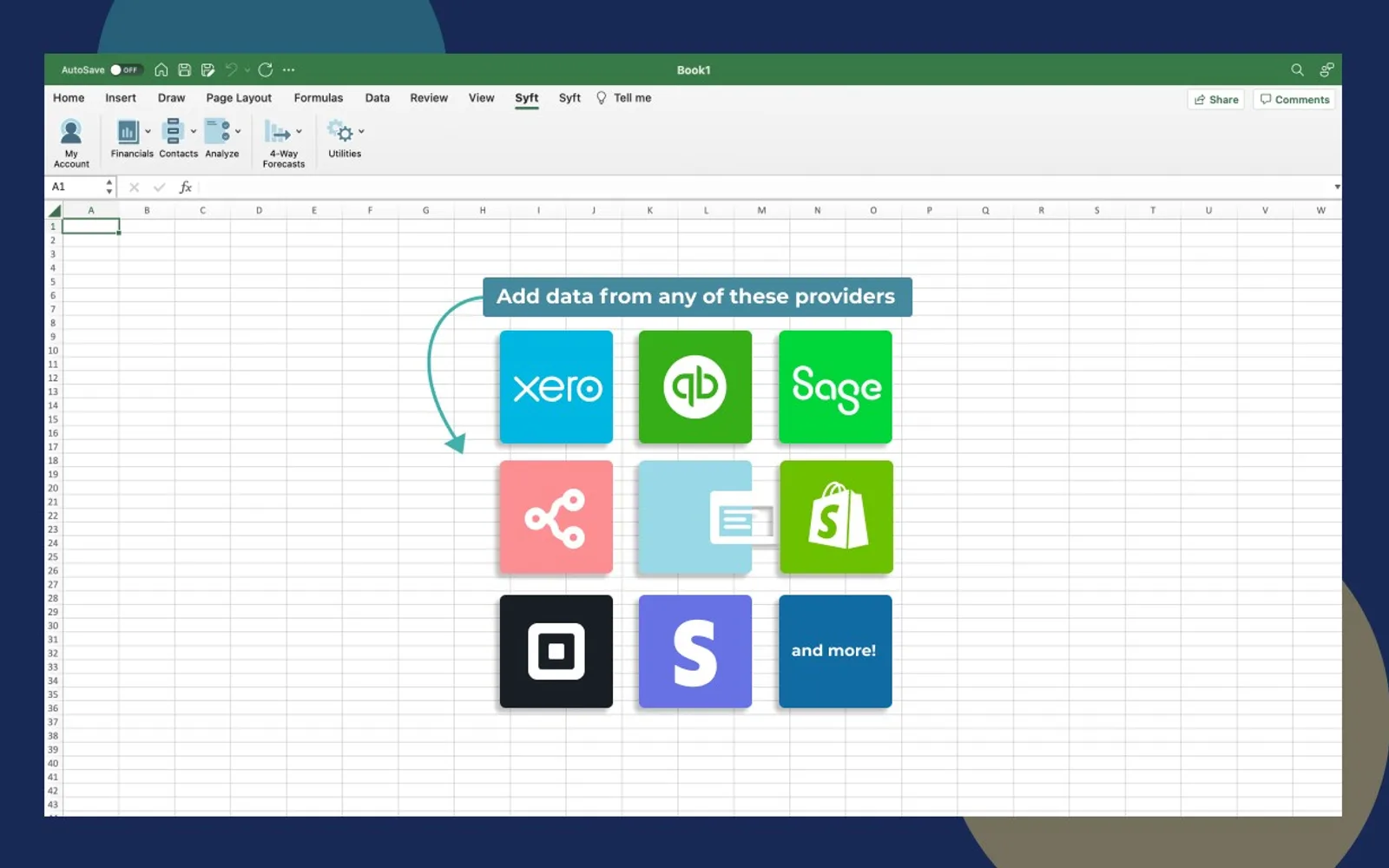1389x868 pixels.
Task: Toggle the AutoSave switch
Action: 126,69
